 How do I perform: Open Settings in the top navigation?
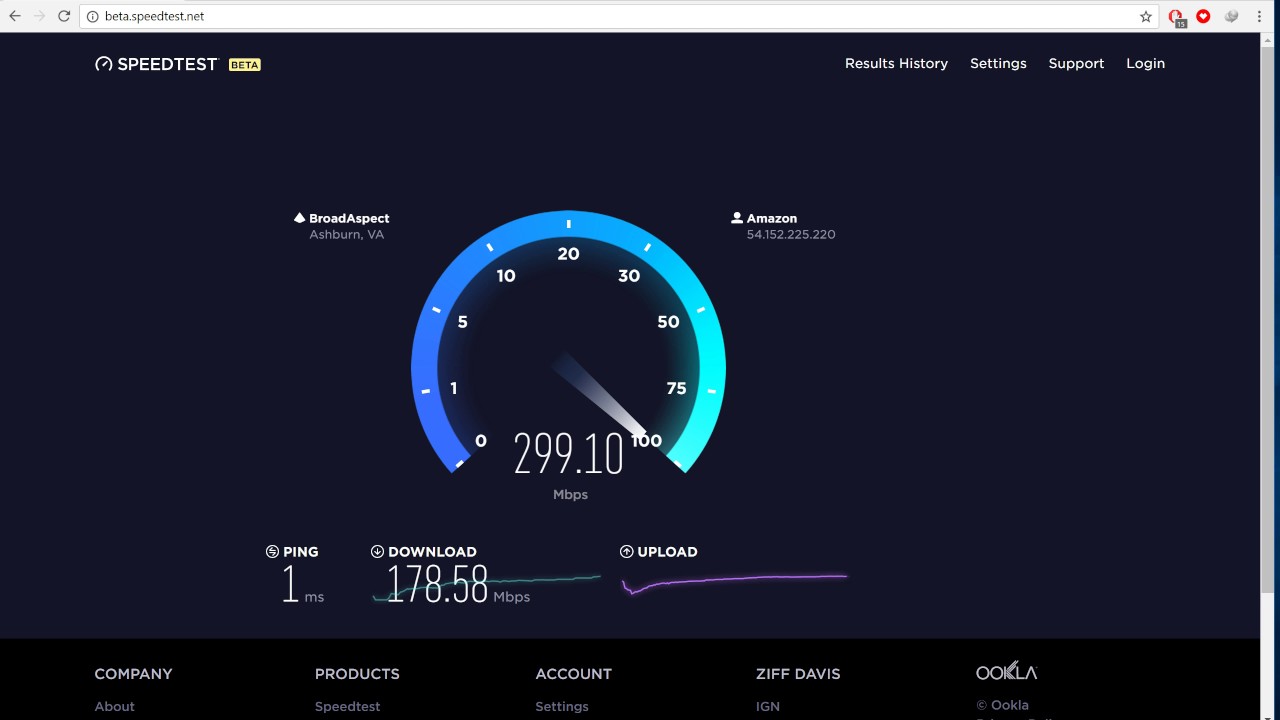pos(998,63)
